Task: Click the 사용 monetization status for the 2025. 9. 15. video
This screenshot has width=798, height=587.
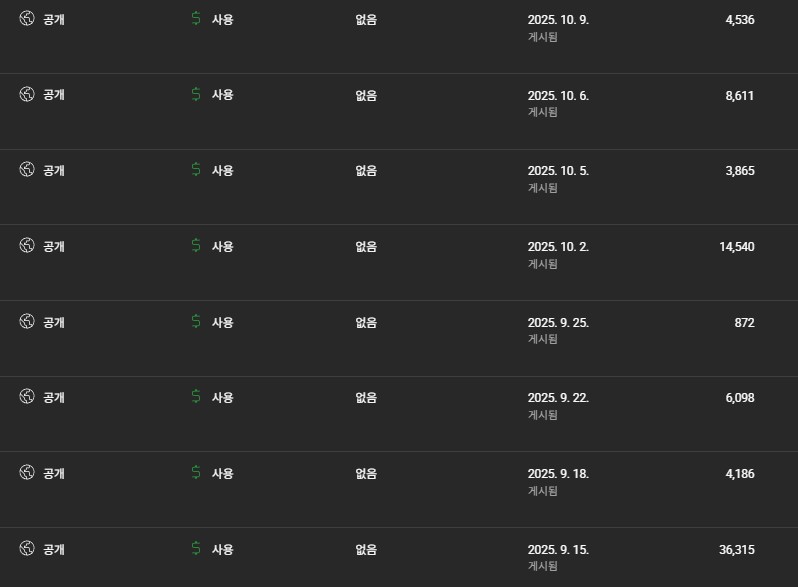Action: click(222, 549)
